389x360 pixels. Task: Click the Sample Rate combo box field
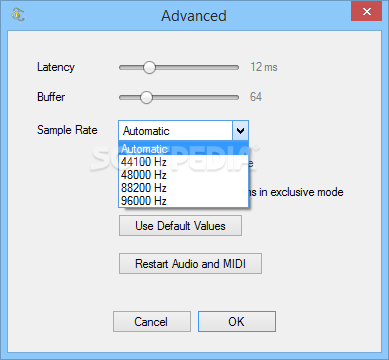click(x=183, y=130)
